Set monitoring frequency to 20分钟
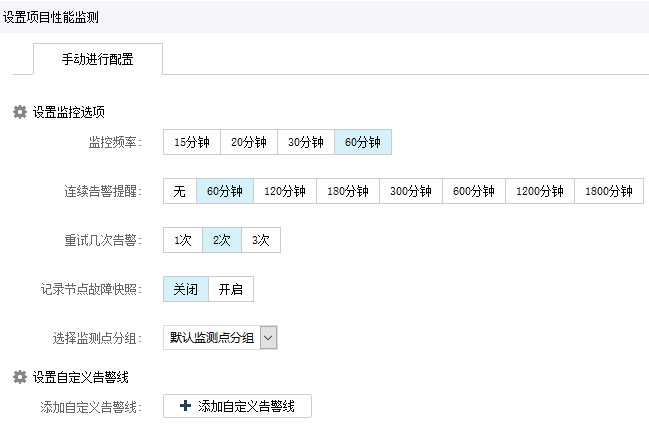 (248, 142)
